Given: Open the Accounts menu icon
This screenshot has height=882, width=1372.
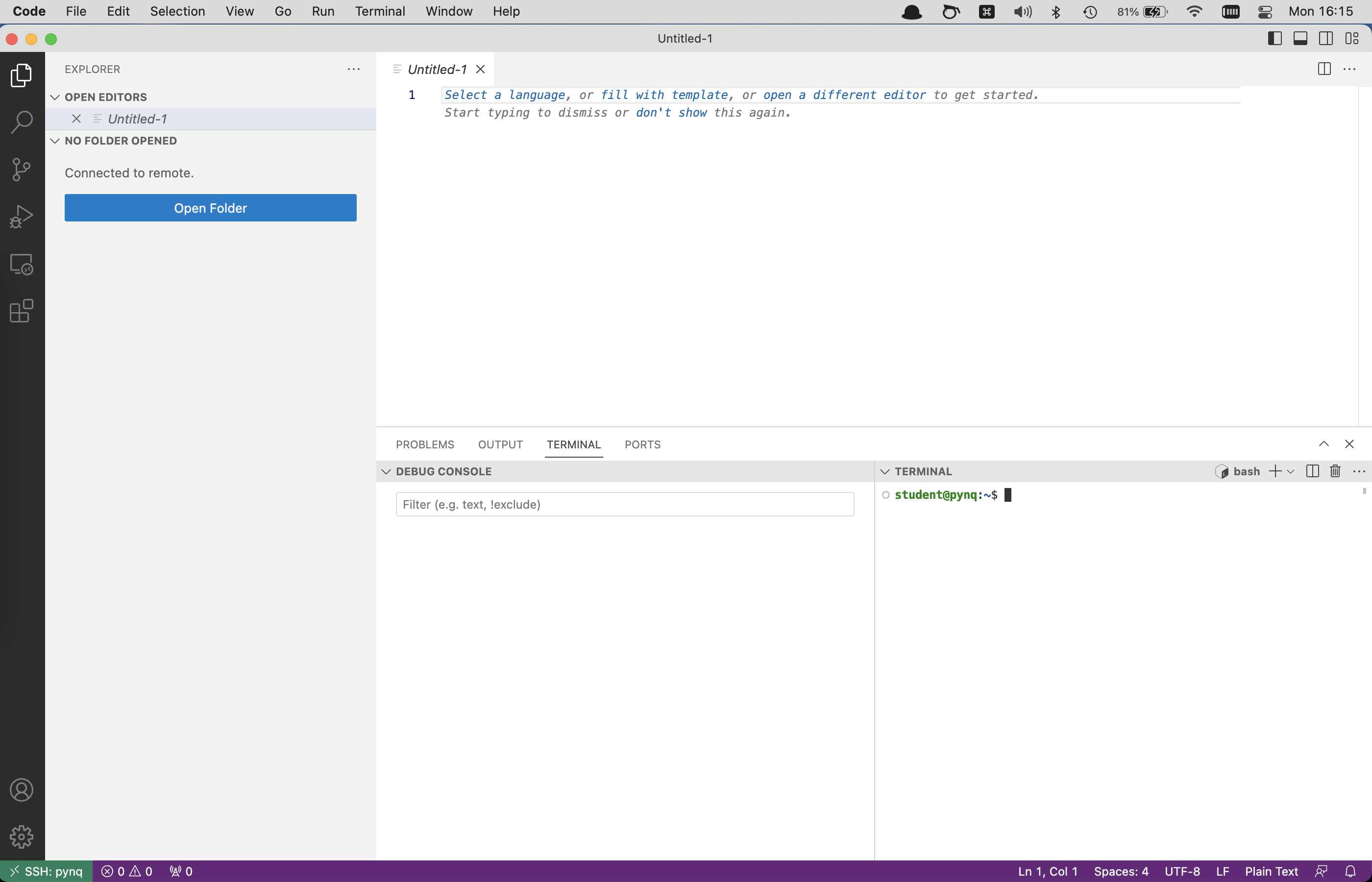Looking at the screenshot, I should coord(22,790).
